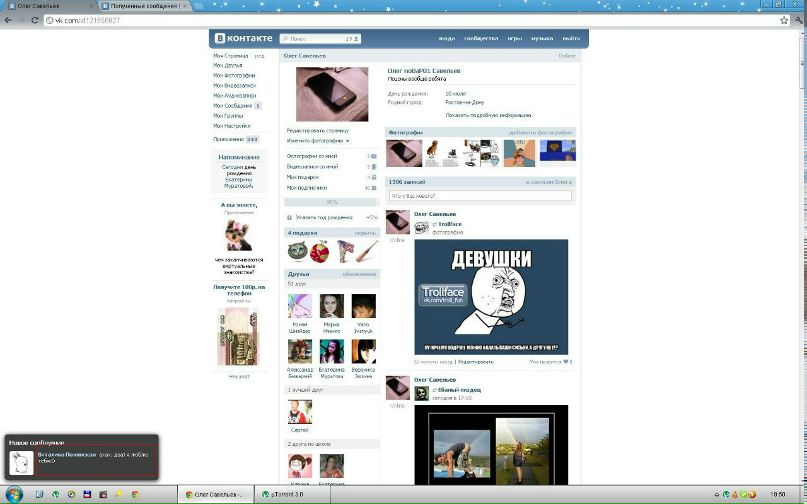Click the Windows Start button
Screen dimensions: 807x504
pos(10,493)
